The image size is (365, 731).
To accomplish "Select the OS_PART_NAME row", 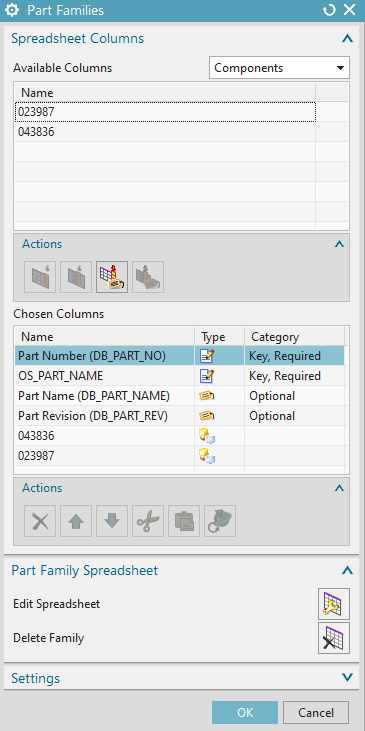I will (179, 376).
